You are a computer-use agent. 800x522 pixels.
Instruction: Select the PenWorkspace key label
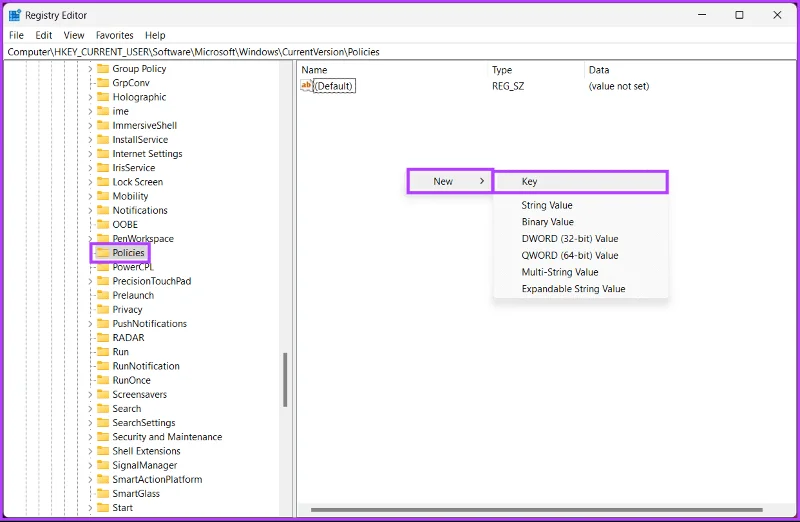pos(143,238)
